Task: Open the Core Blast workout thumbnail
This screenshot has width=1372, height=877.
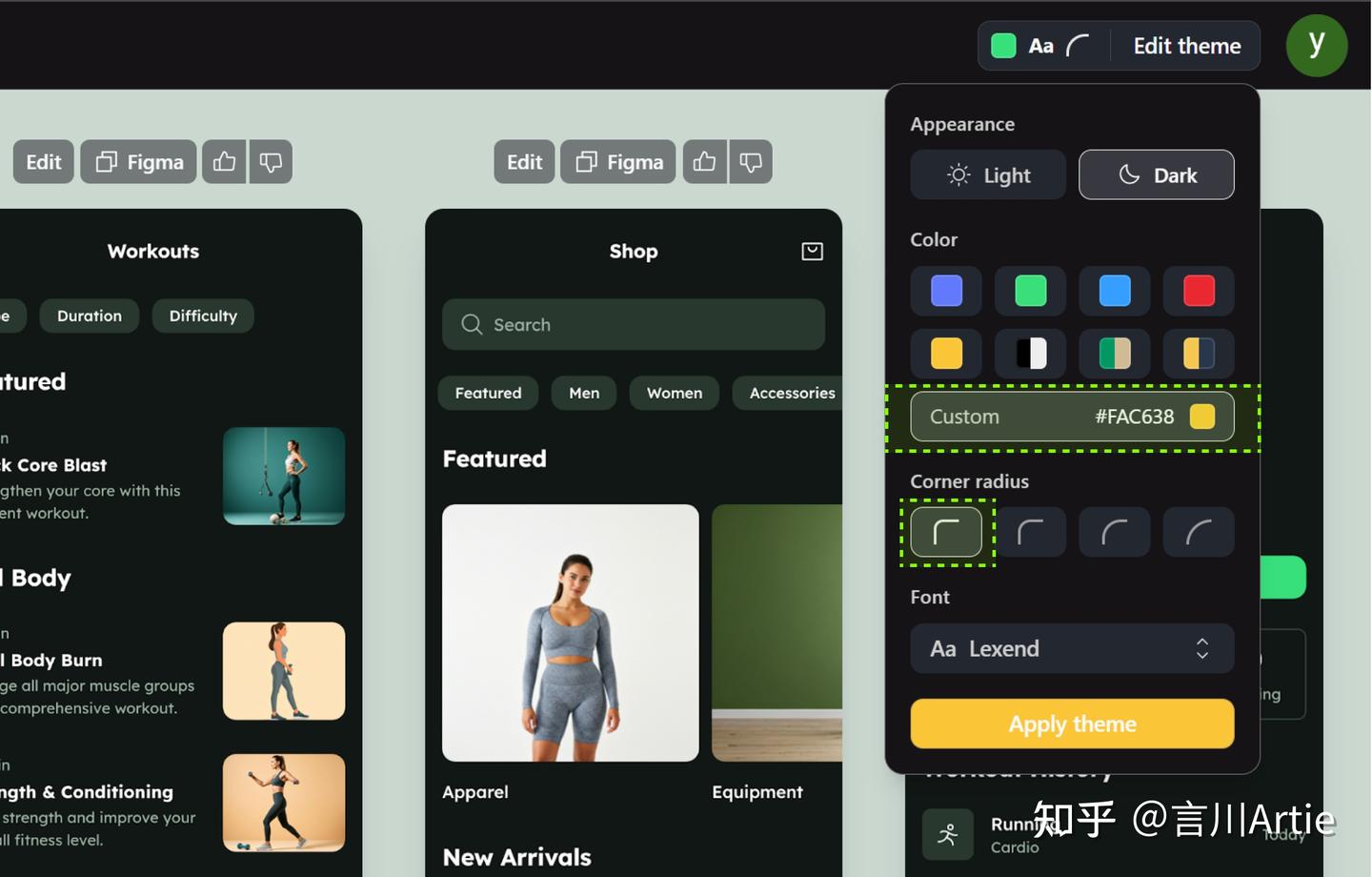Action: (x=284, y=476)
